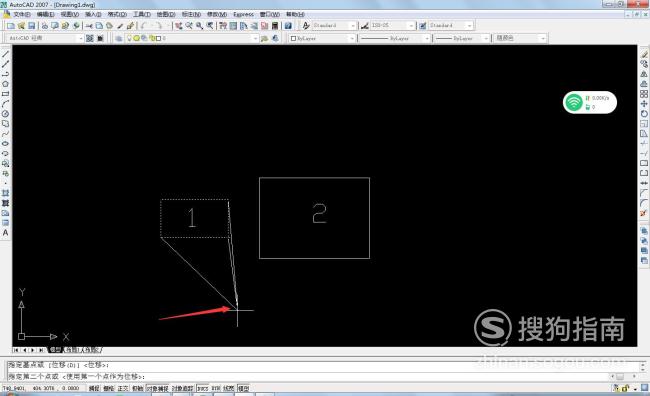650x396 pixels.
Task: Select the Mirror modify tool
Action: [x=644, y=74]
